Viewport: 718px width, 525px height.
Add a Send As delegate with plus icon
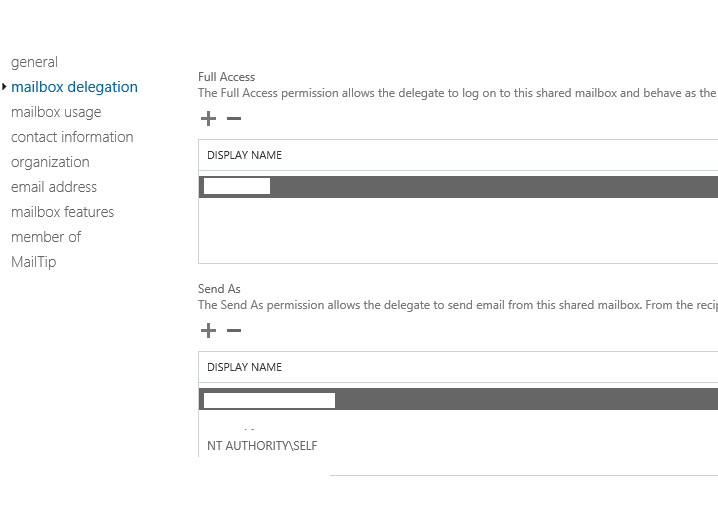click(208, 330)
